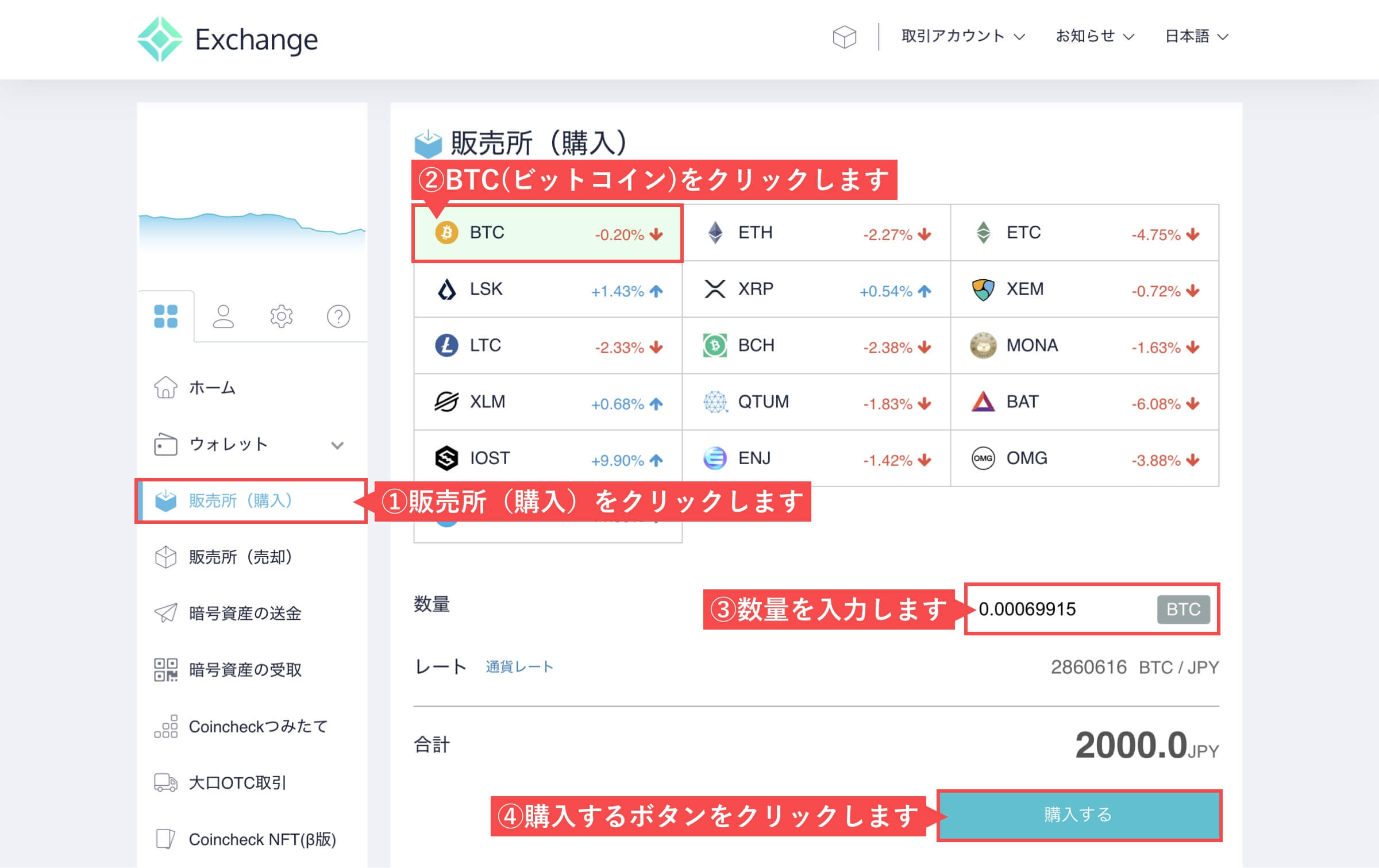
Task: Expand the ウォレット chevron
Action: tap(337, 445)
